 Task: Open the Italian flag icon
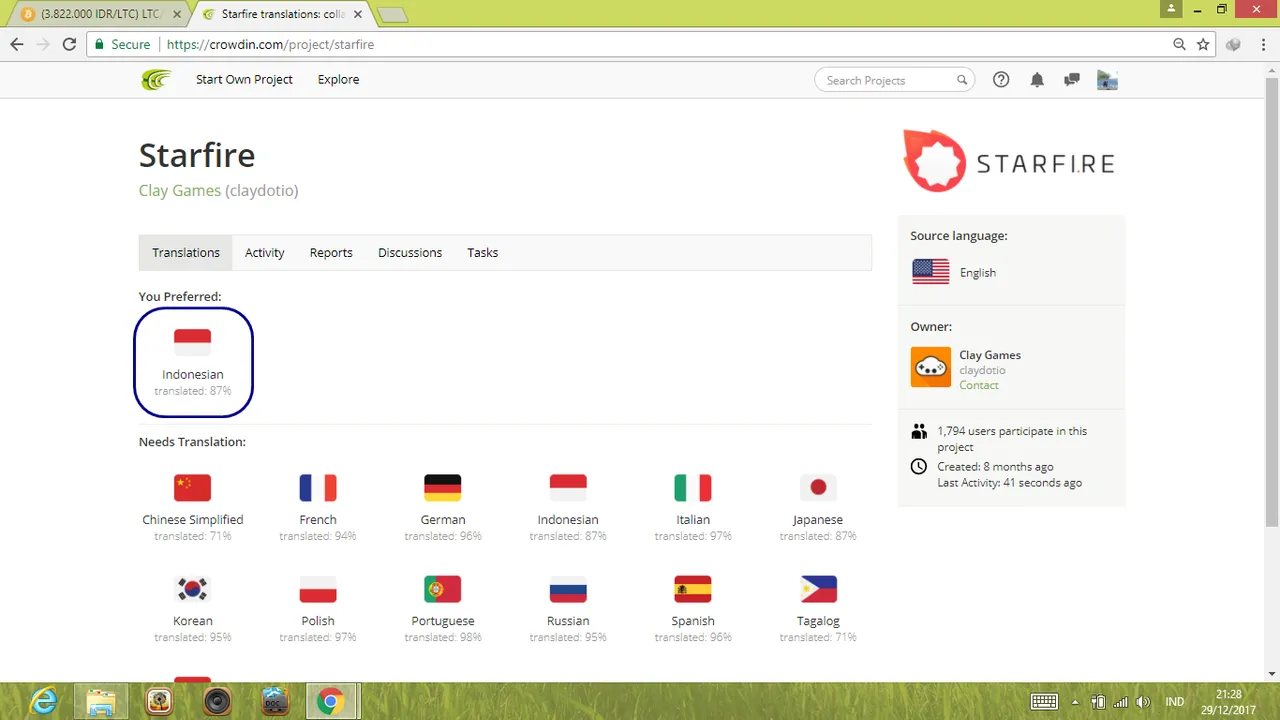point(693,487)
